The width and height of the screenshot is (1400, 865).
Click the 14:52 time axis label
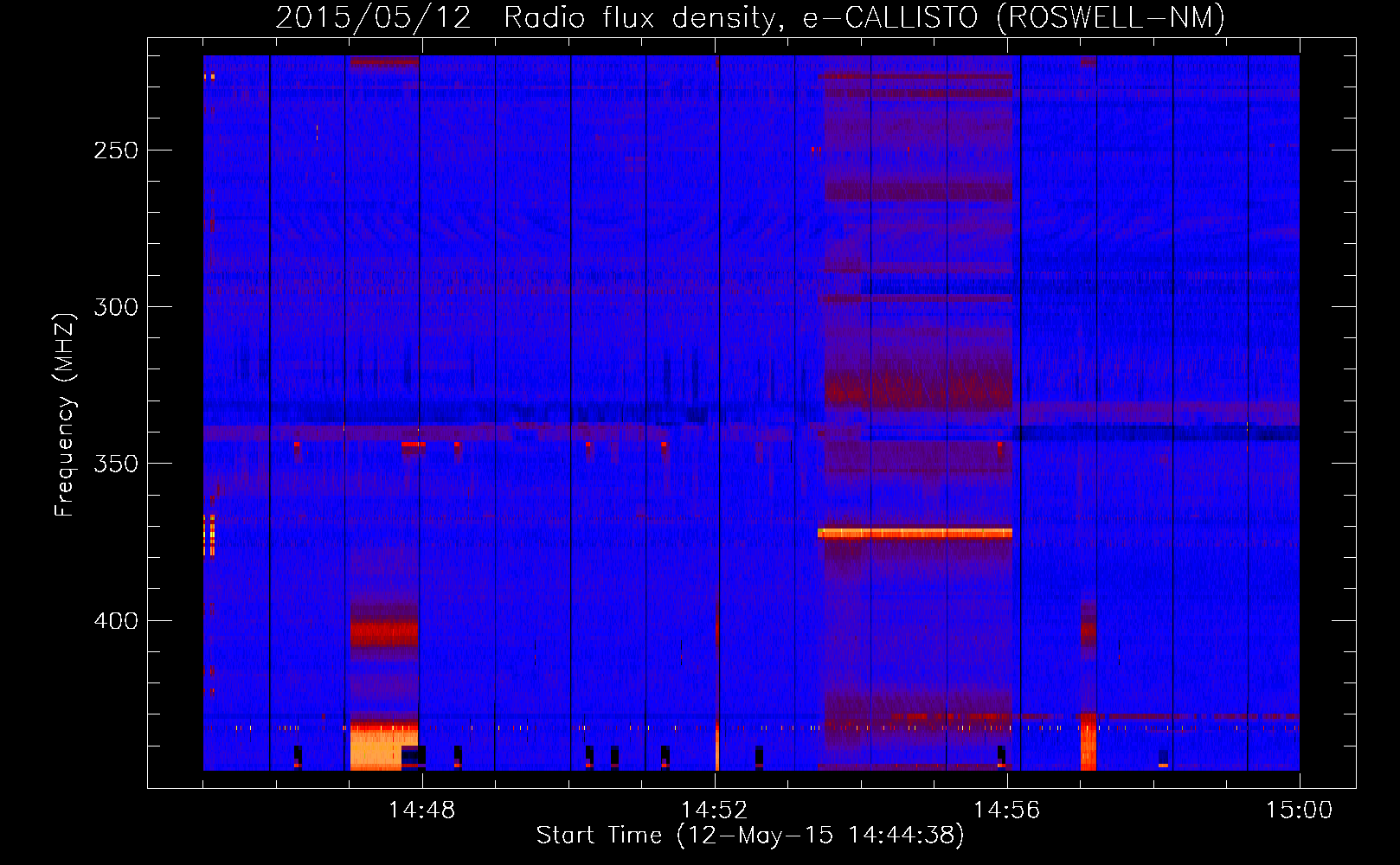[714, 811]
